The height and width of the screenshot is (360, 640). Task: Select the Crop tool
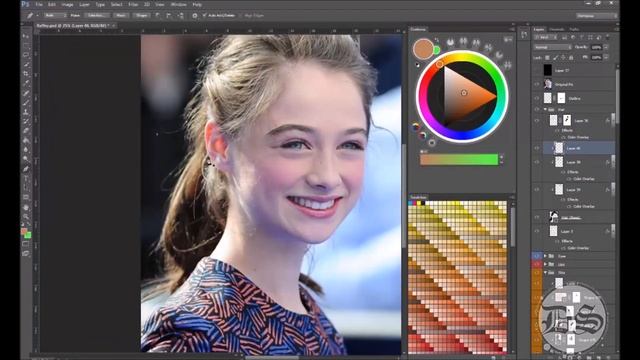(26, 74)
